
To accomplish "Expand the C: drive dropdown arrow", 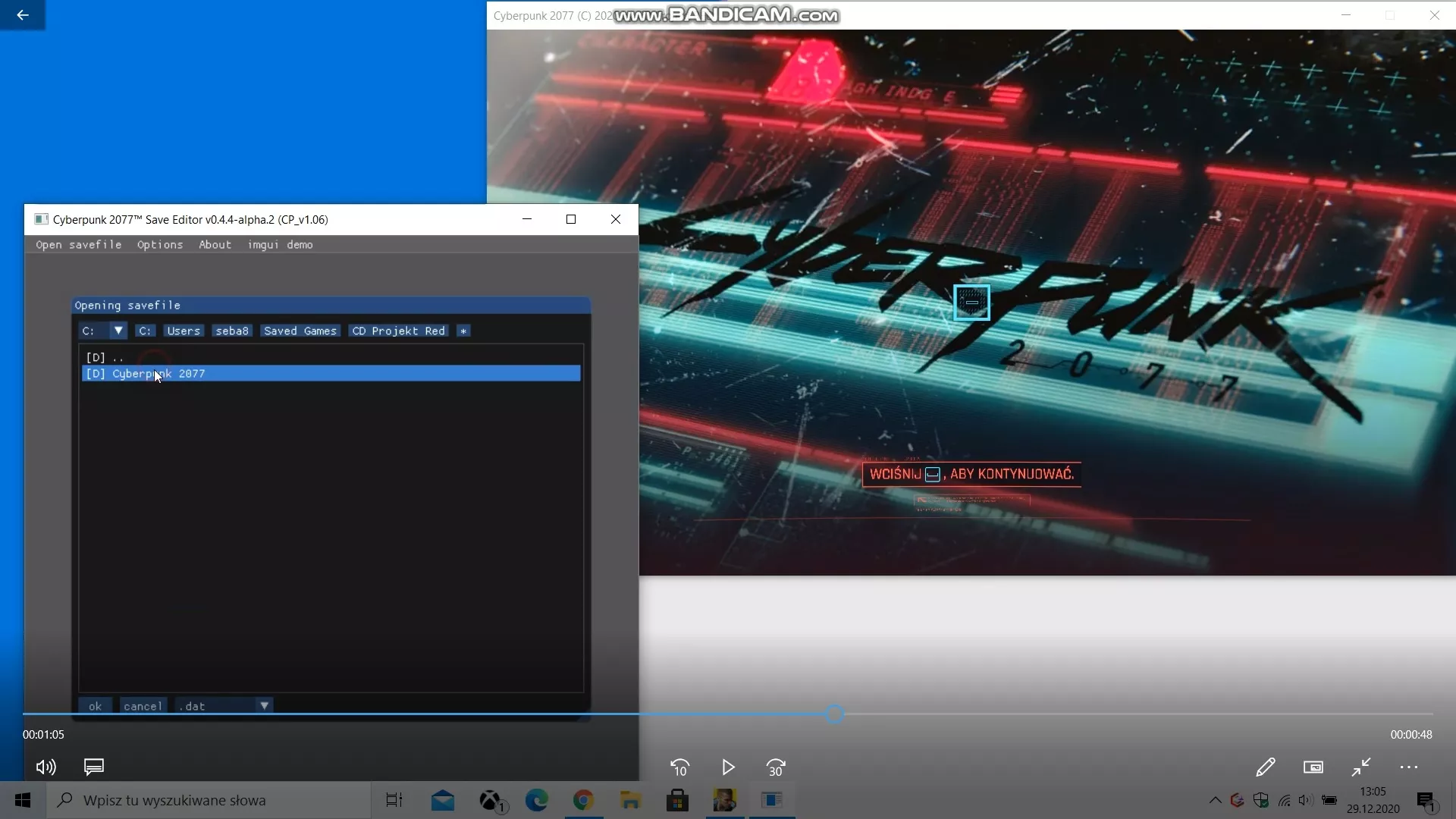I will pos(118,331).
